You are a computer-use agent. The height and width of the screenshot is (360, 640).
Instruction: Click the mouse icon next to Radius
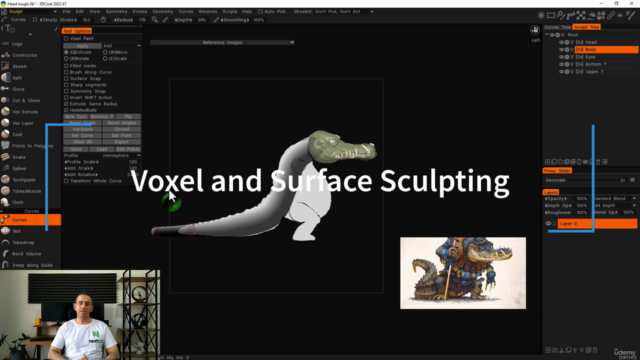[103, 20]
